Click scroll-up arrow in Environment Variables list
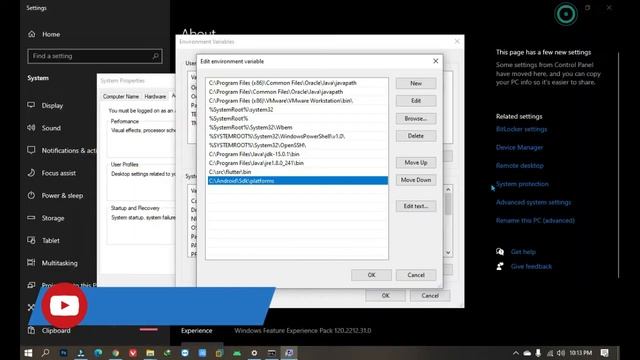Screen dimensions: 640x360 (x=448, y=189)
